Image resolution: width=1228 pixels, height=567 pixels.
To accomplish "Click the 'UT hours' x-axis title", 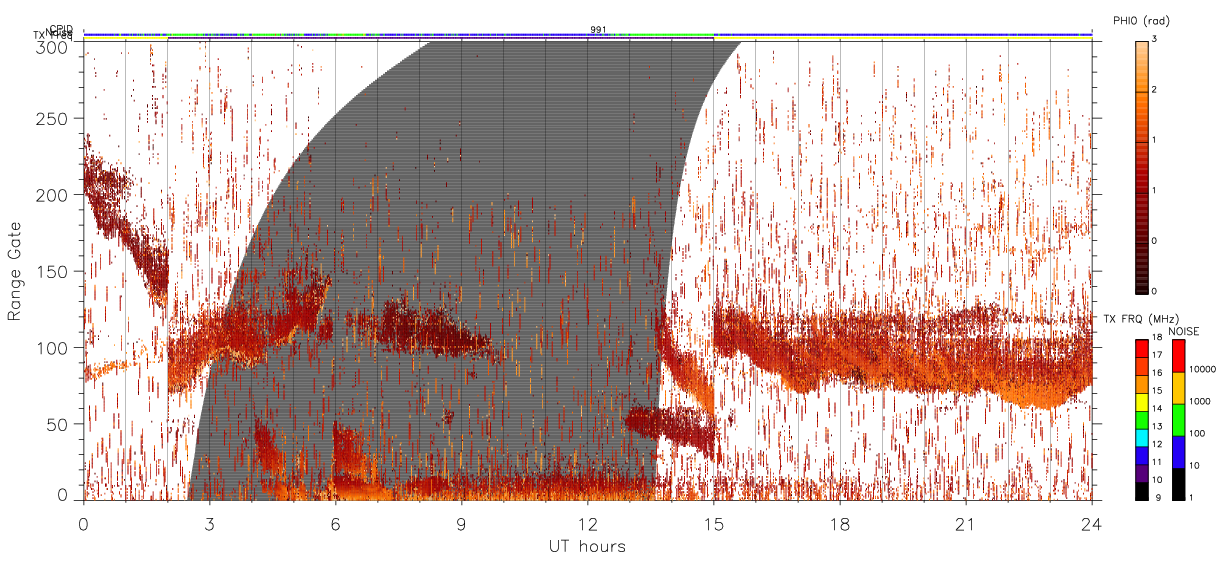I will click(x=587, y=546).
